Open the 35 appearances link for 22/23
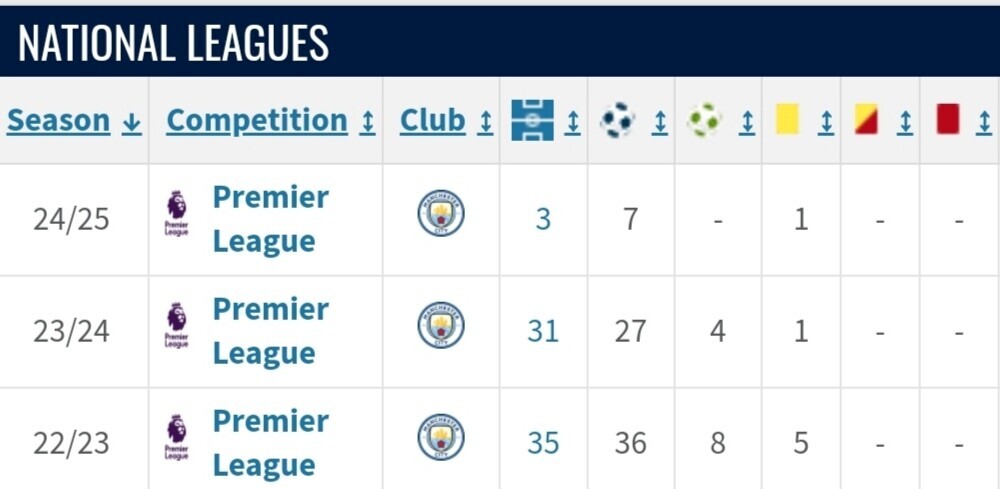This screenshot has width=1000, height=489. (543, 443)
